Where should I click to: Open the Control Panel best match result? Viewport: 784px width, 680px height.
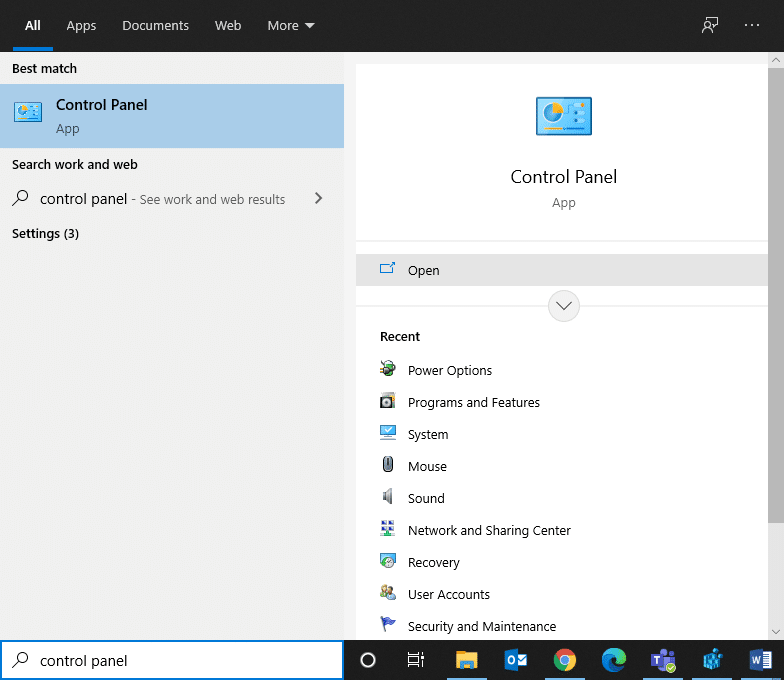tap(171, 116)
